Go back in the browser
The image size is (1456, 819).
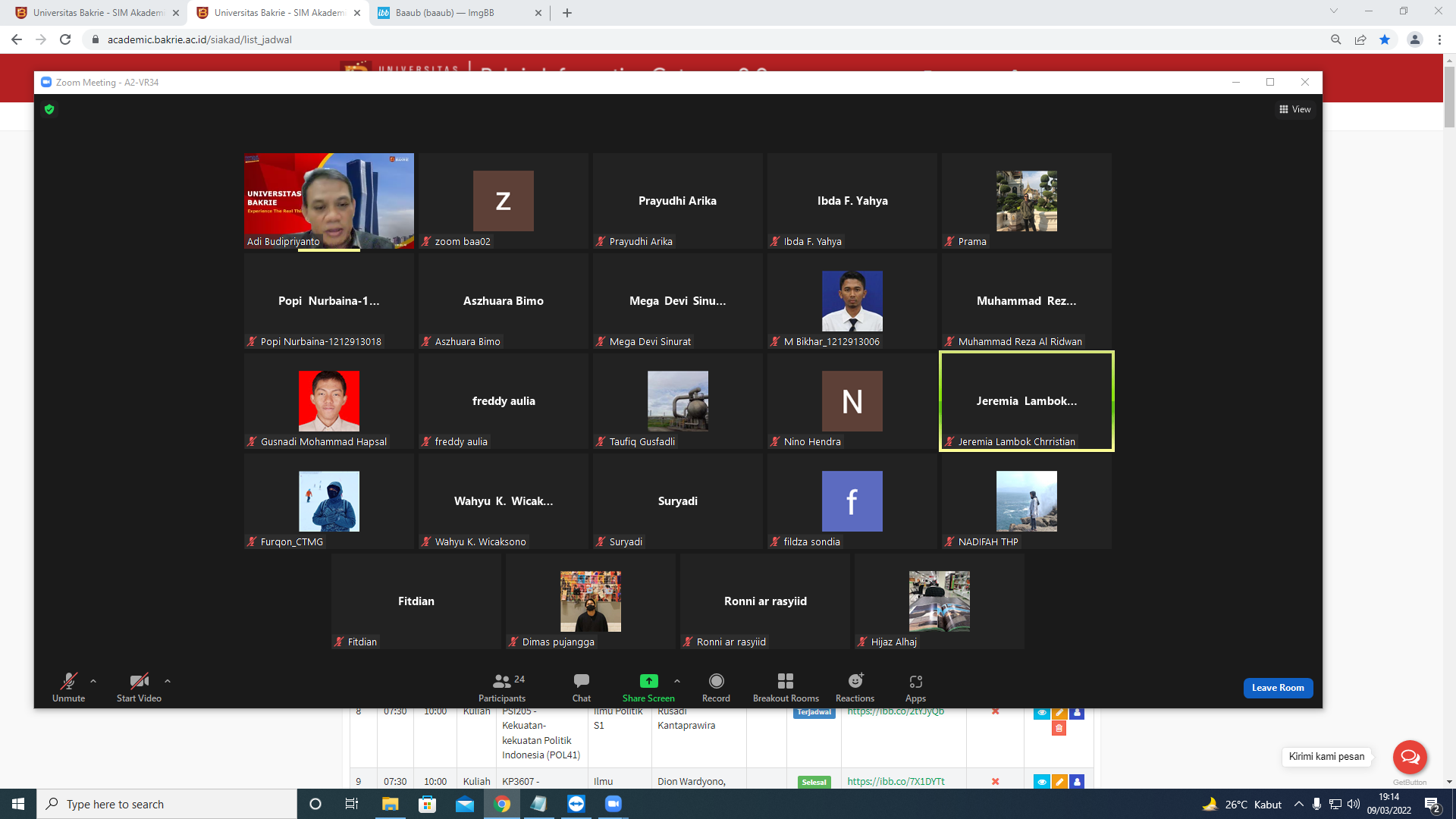click(x=17, y=39)
